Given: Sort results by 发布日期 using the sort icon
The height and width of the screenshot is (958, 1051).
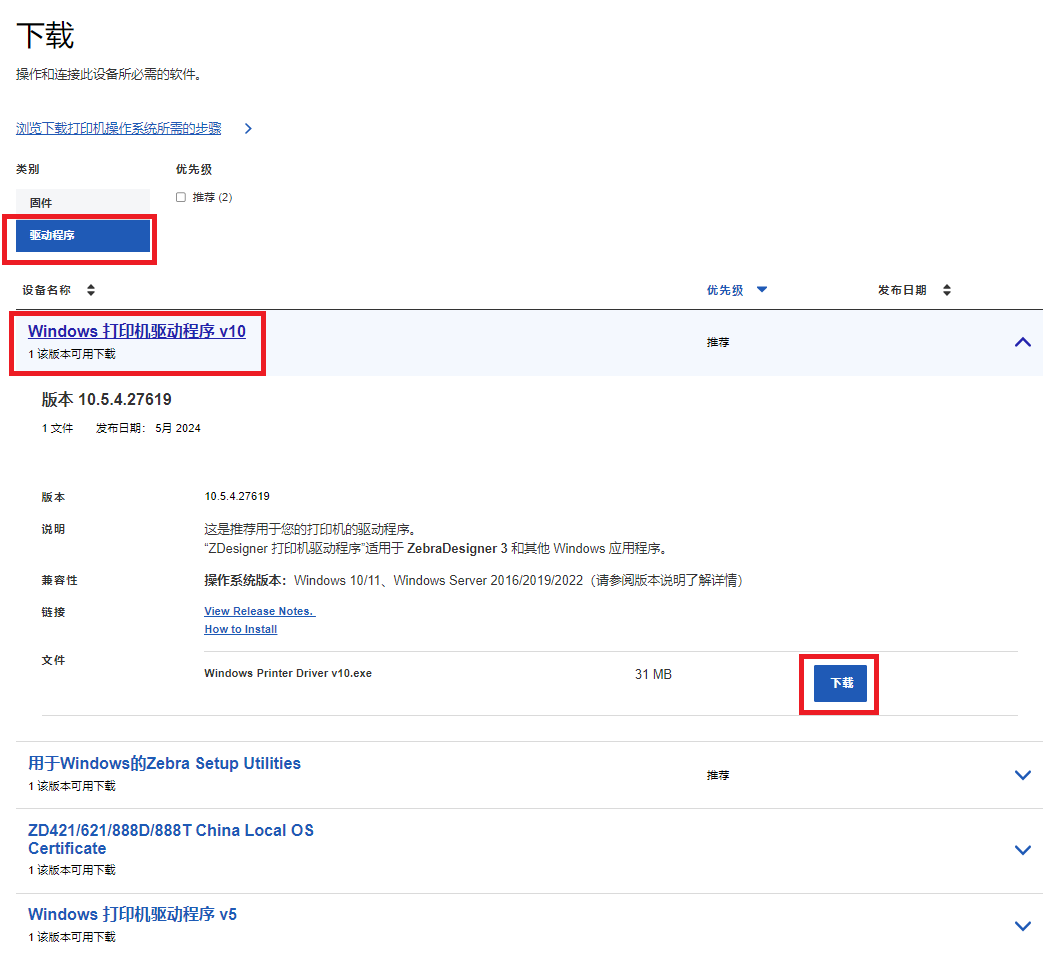Looking at the screenshot, I should click(x=945, y=289).
